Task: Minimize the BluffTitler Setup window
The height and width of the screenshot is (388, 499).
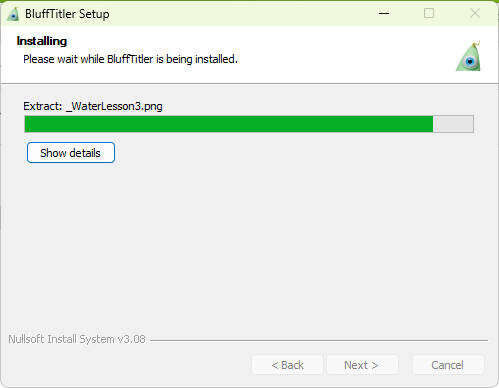Action: pyautogui.click(x=384, y=13)
